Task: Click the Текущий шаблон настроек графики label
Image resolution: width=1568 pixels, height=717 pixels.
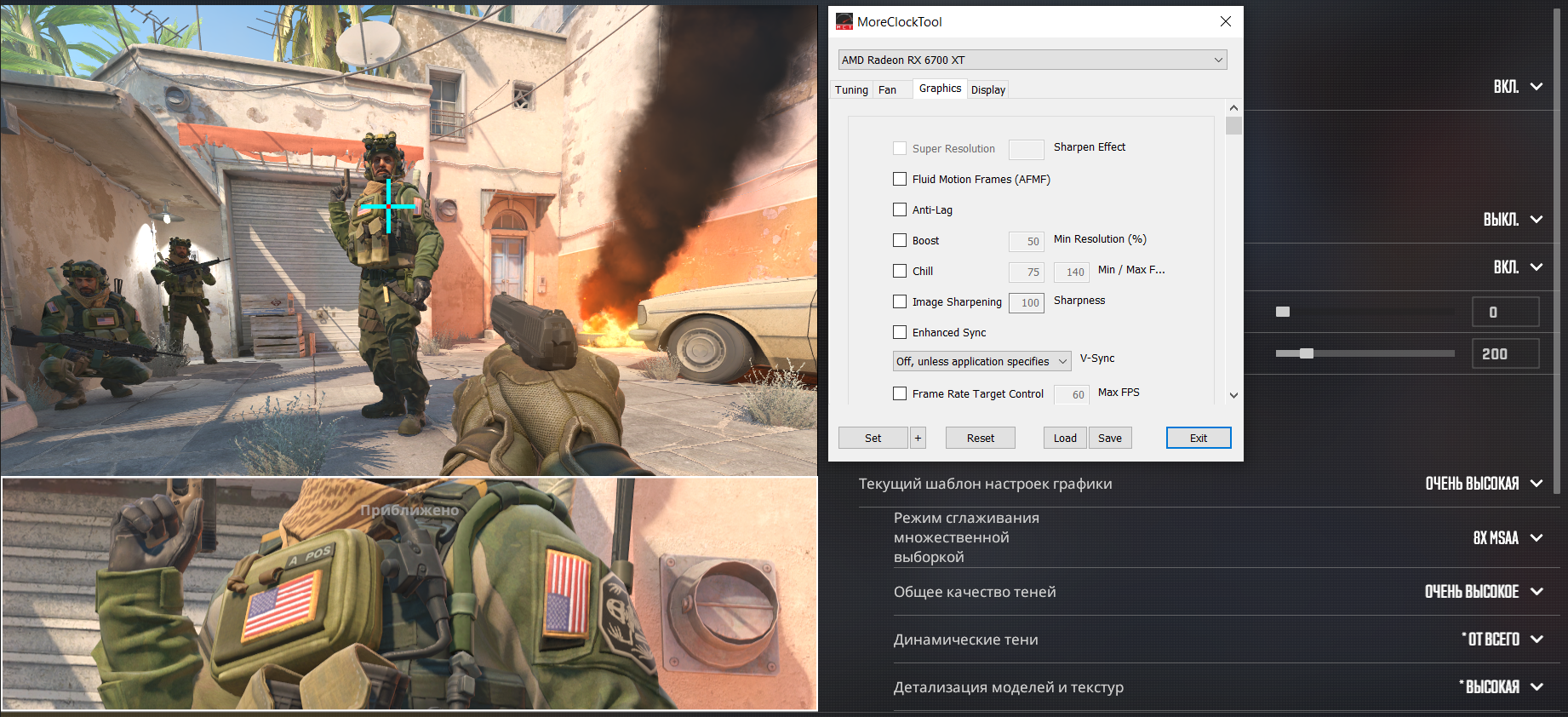Action: (x=985, y=484)
